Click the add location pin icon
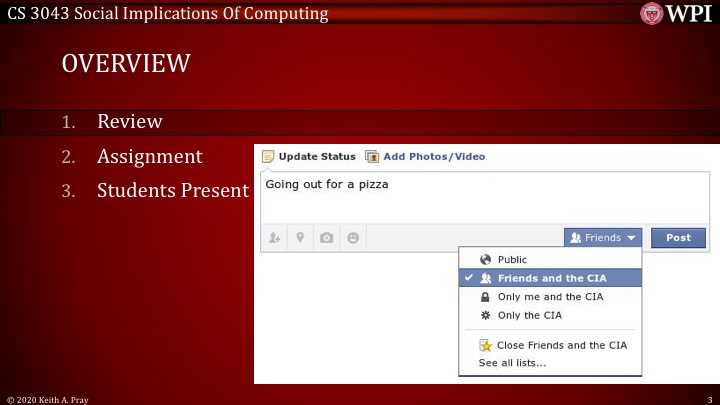This screenshot has width=720, height=405. tap(300, 238)
